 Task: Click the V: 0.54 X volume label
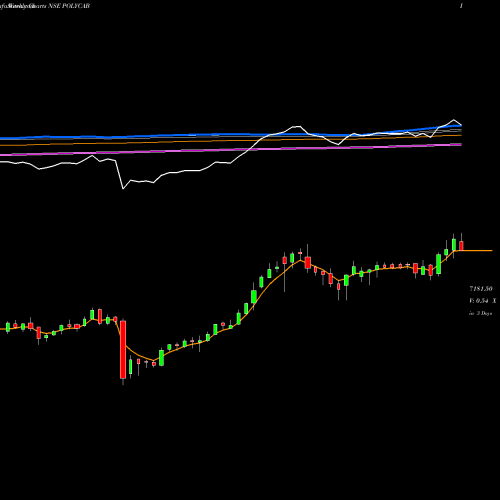coord(483,301)
